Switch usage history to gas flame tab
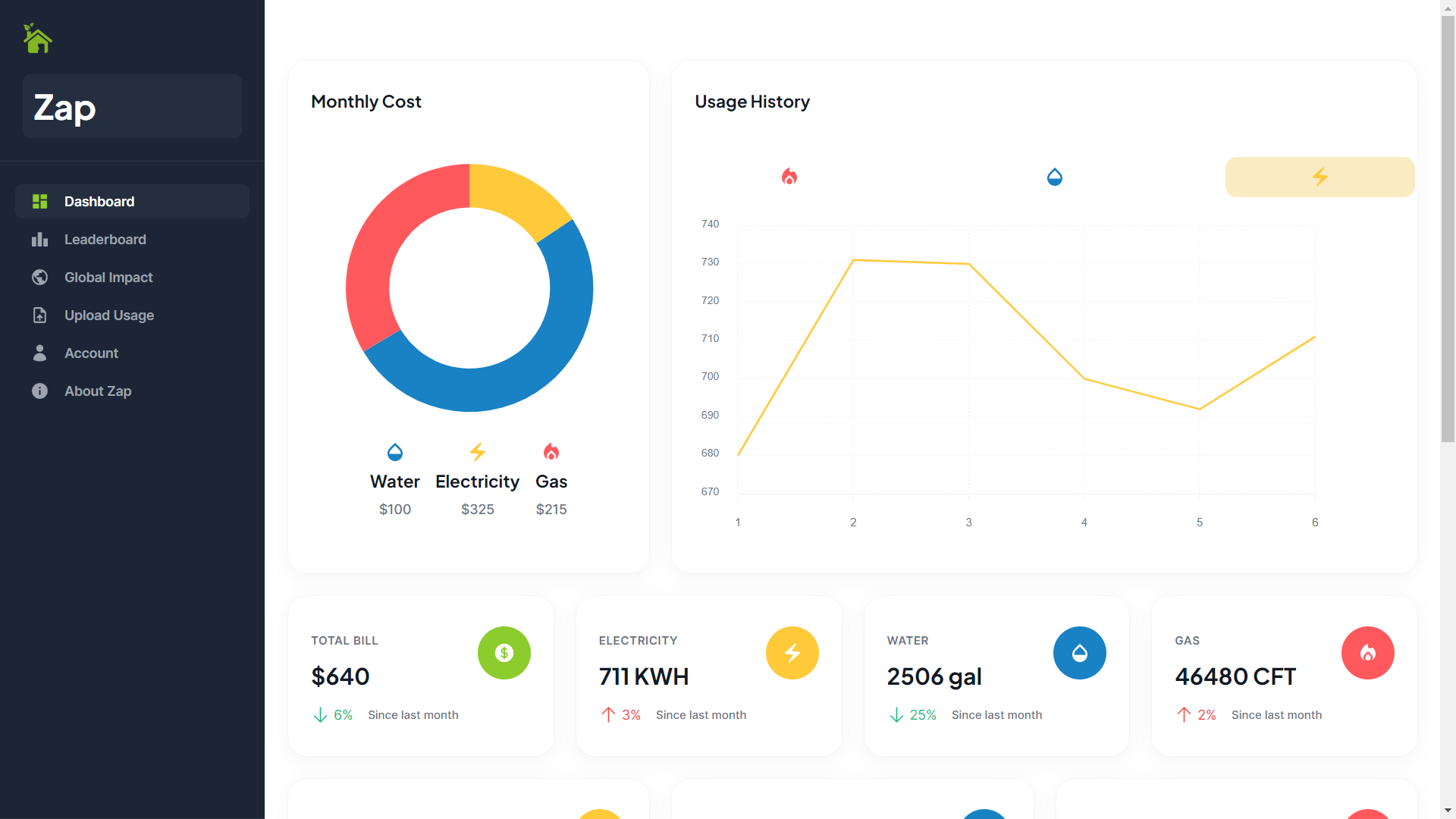 coord(789,177)
